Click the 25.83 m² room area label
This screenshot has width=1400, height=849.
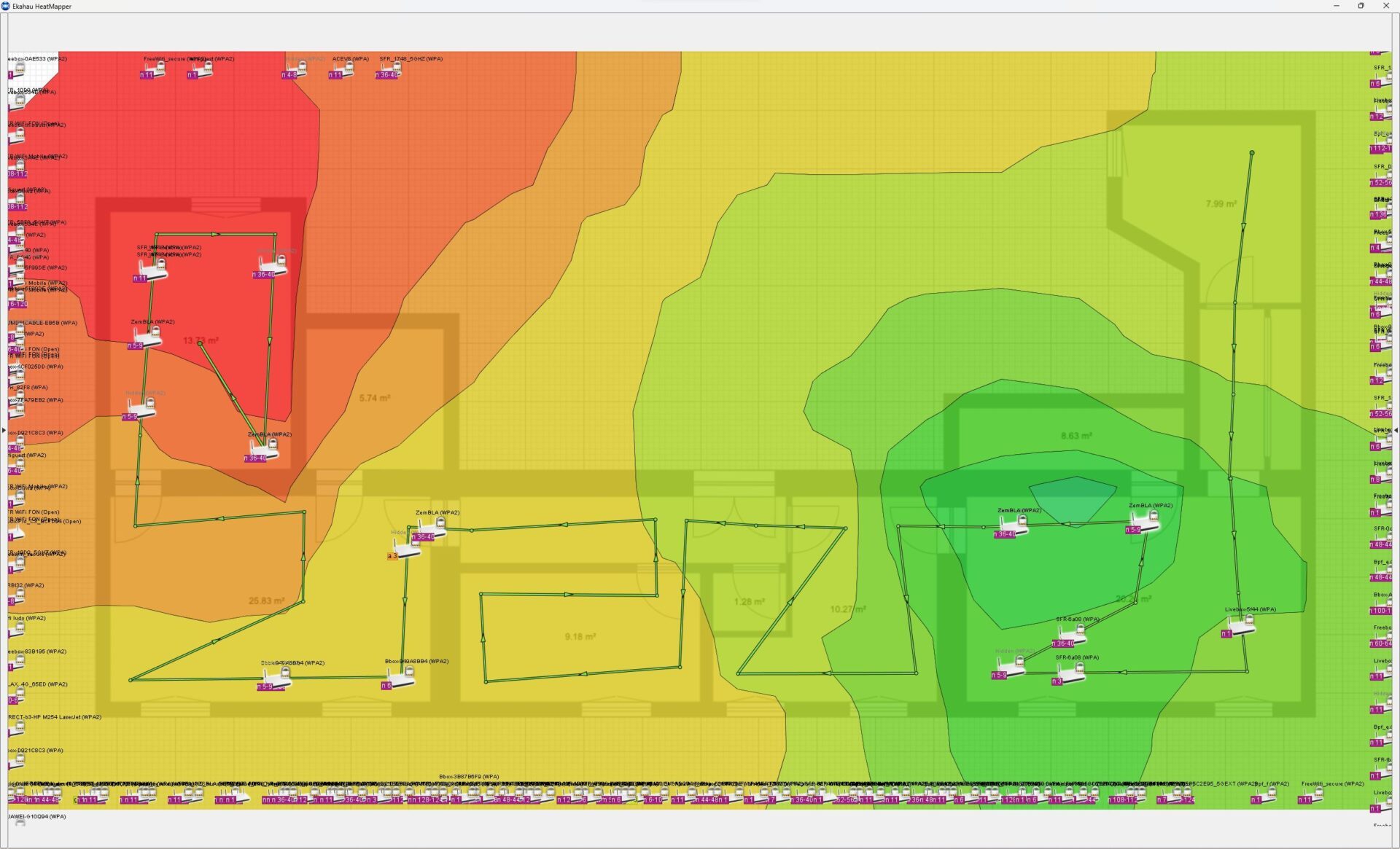[266, 600]
